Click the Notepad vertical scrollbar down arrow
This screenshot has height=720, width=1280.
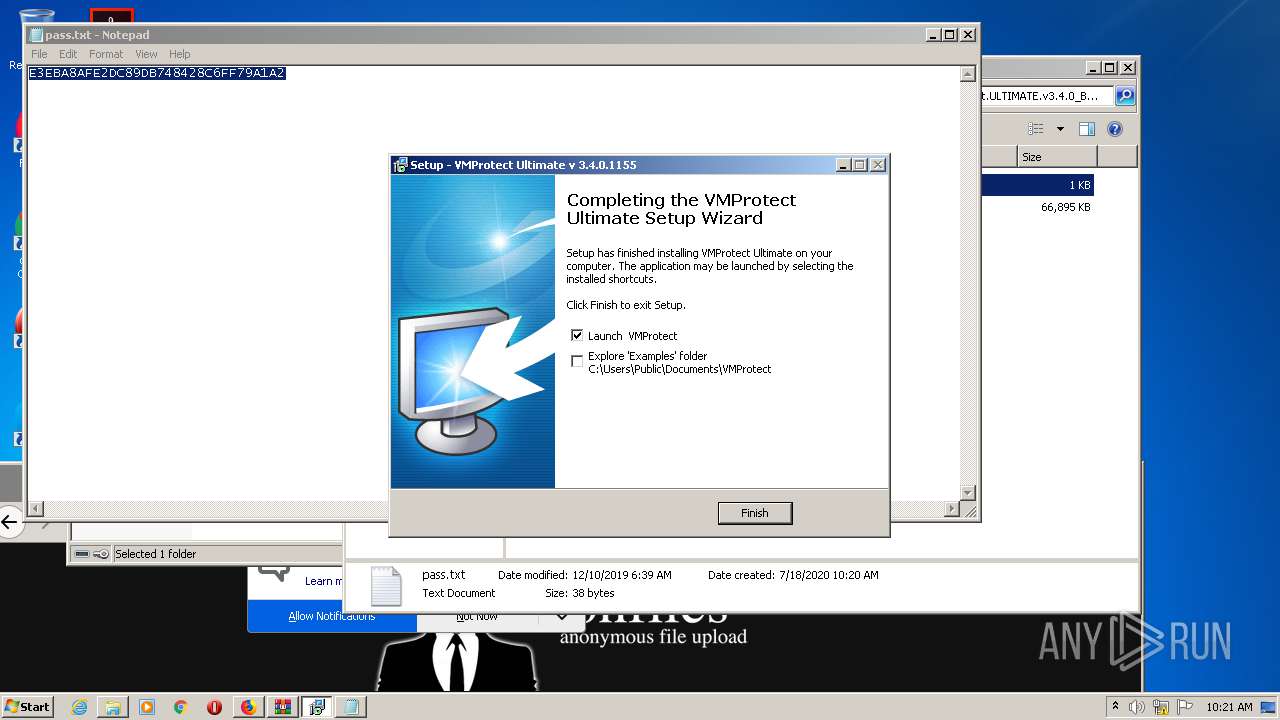point(967,493)
